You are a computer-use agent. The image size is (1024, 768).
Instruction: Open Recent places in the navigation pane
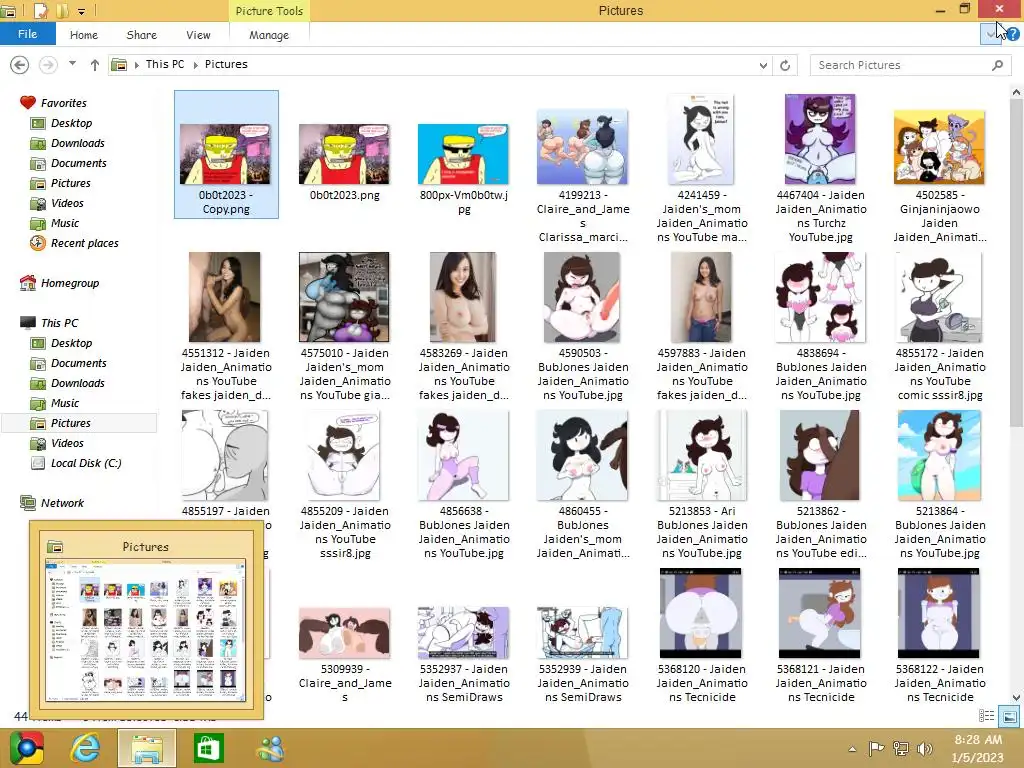tap(84, 243)
